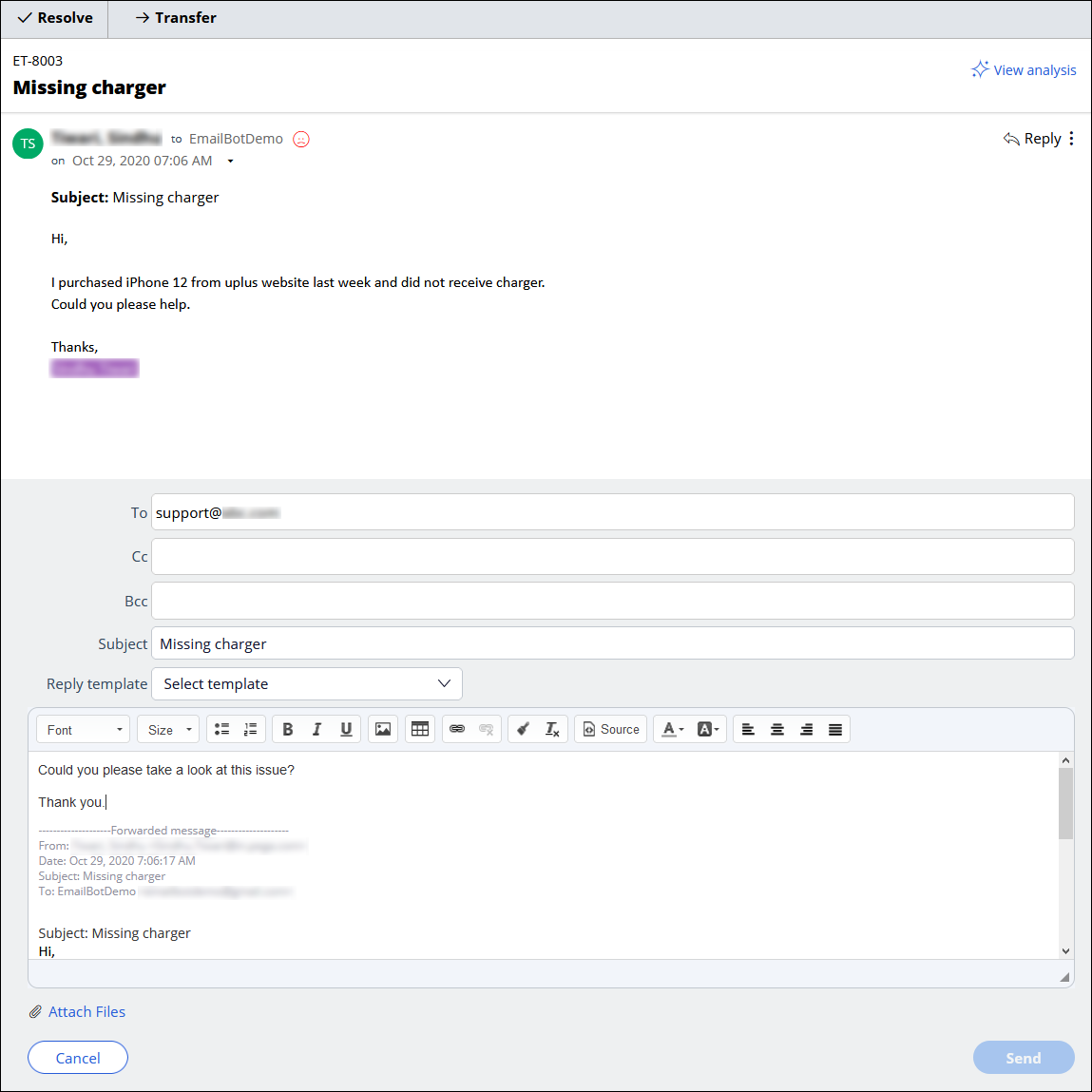The width and height of the screenshot is (1092, 1092).
Task: Insert a table in the message
Action: click(x=420, y=729)
